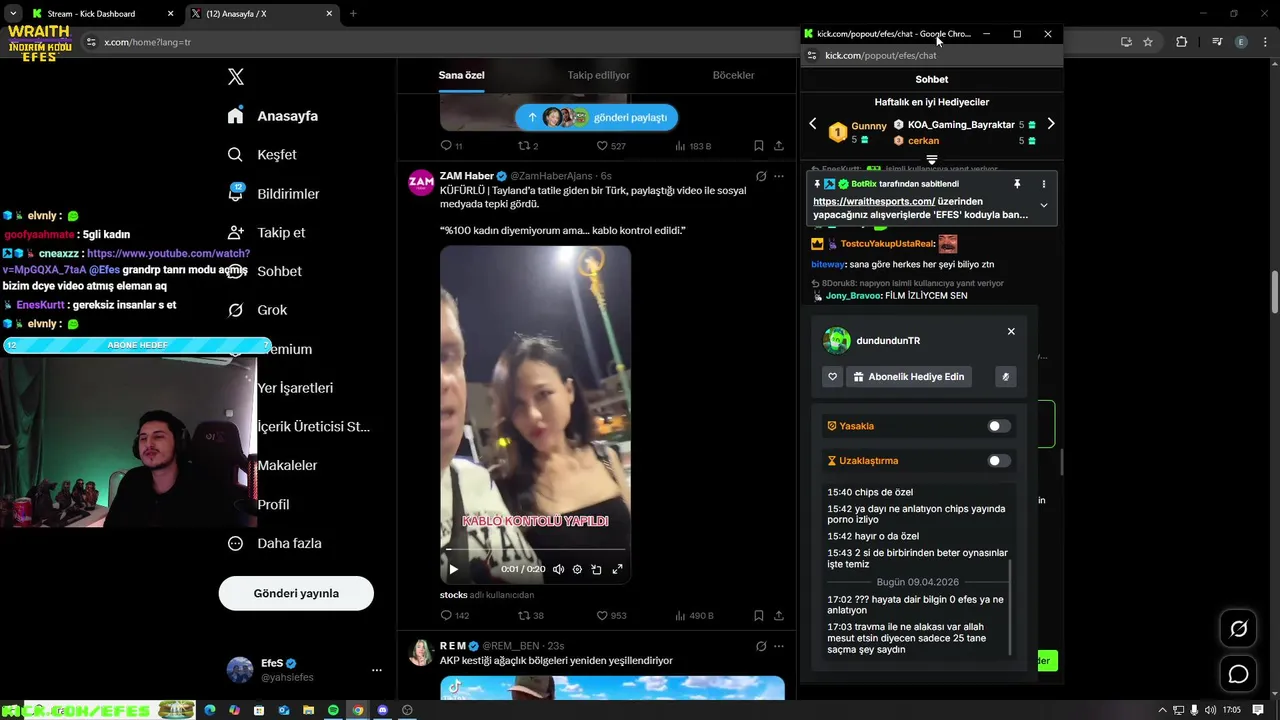This screenshot has height=720, width=1280.
Task: Repost the ZAM Haber post with 38 reposts
Action: (x=531, y=616)
